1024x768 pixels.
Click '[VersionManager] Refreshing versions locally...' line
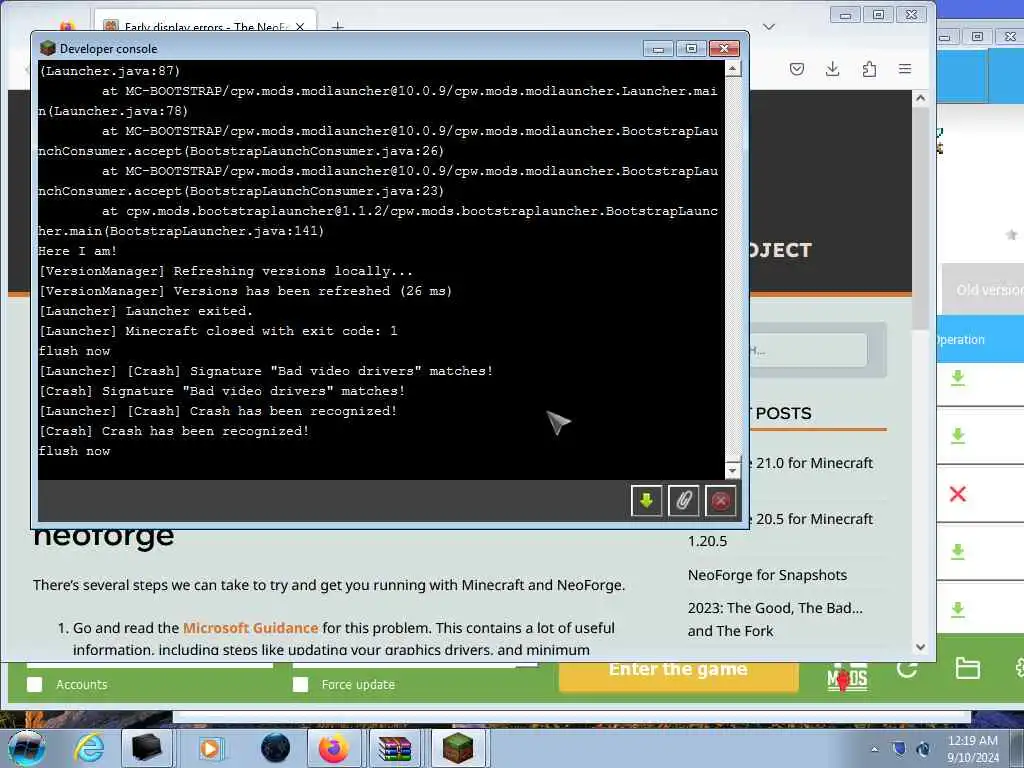[x=226, y=271]
